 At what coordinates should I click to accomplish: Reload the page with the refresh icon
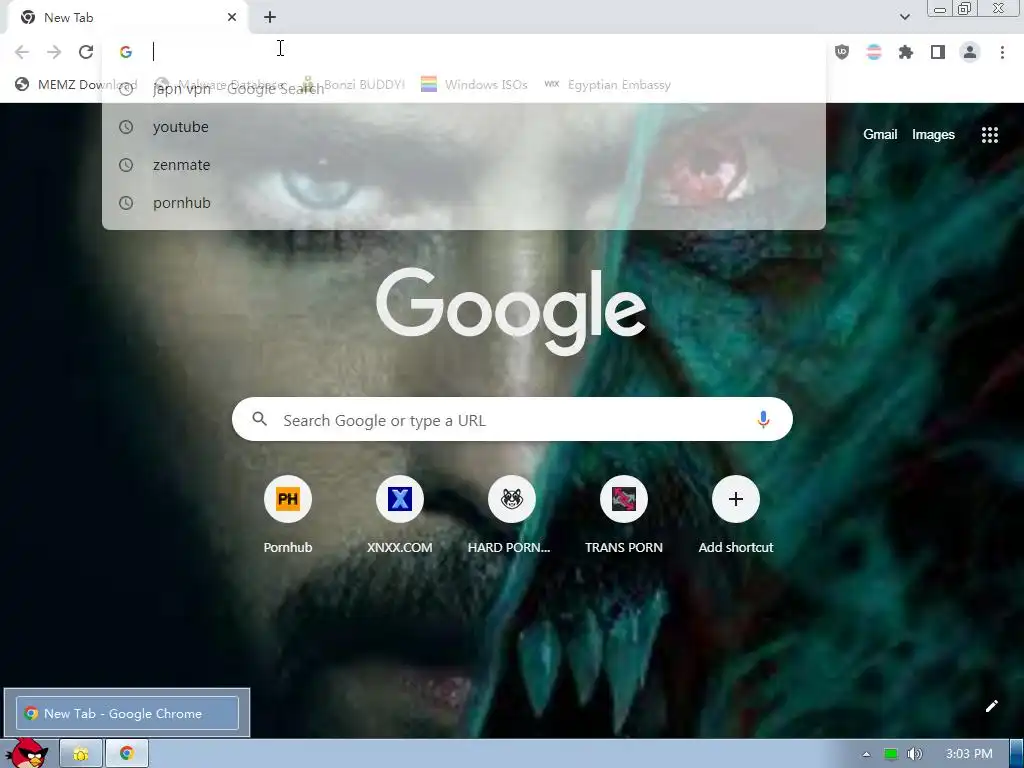tap(86, 52)
